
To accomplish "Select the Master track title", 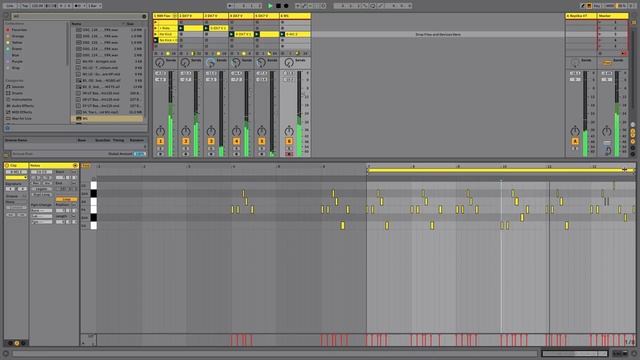I will pyautogui.click(x=613, y=16).
